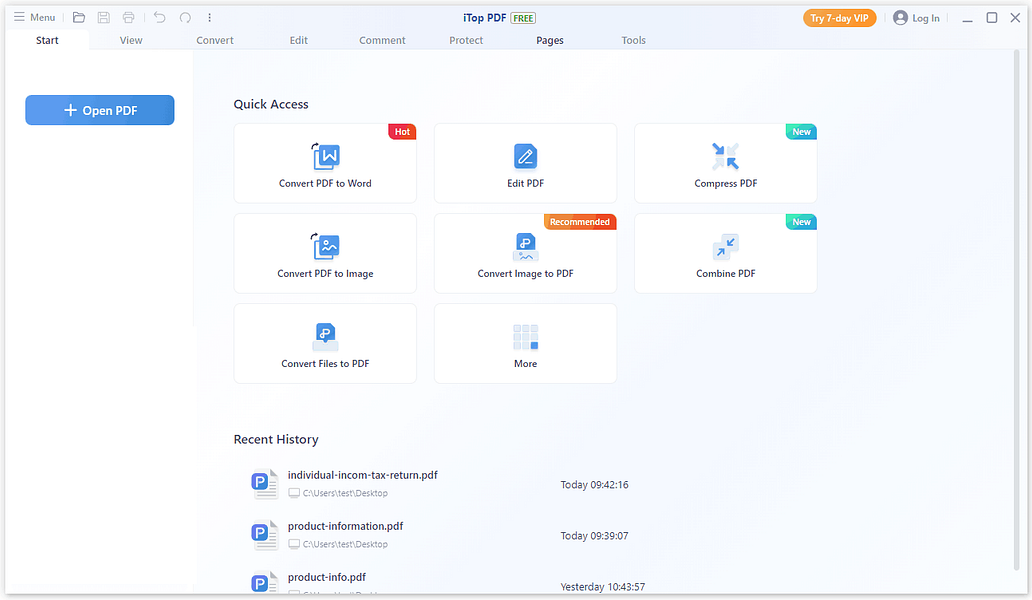The width and height of the screenshot is (1032, 600).
Task: Click the vertical scrollbar on the right
Action: pos(1018,309)
